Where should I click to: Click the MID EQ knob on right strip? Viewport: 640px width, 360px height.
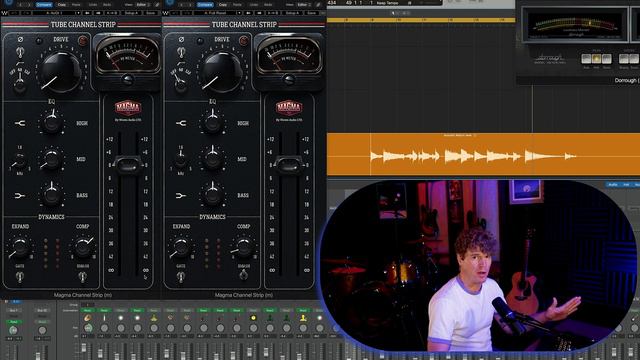(213, 159)
